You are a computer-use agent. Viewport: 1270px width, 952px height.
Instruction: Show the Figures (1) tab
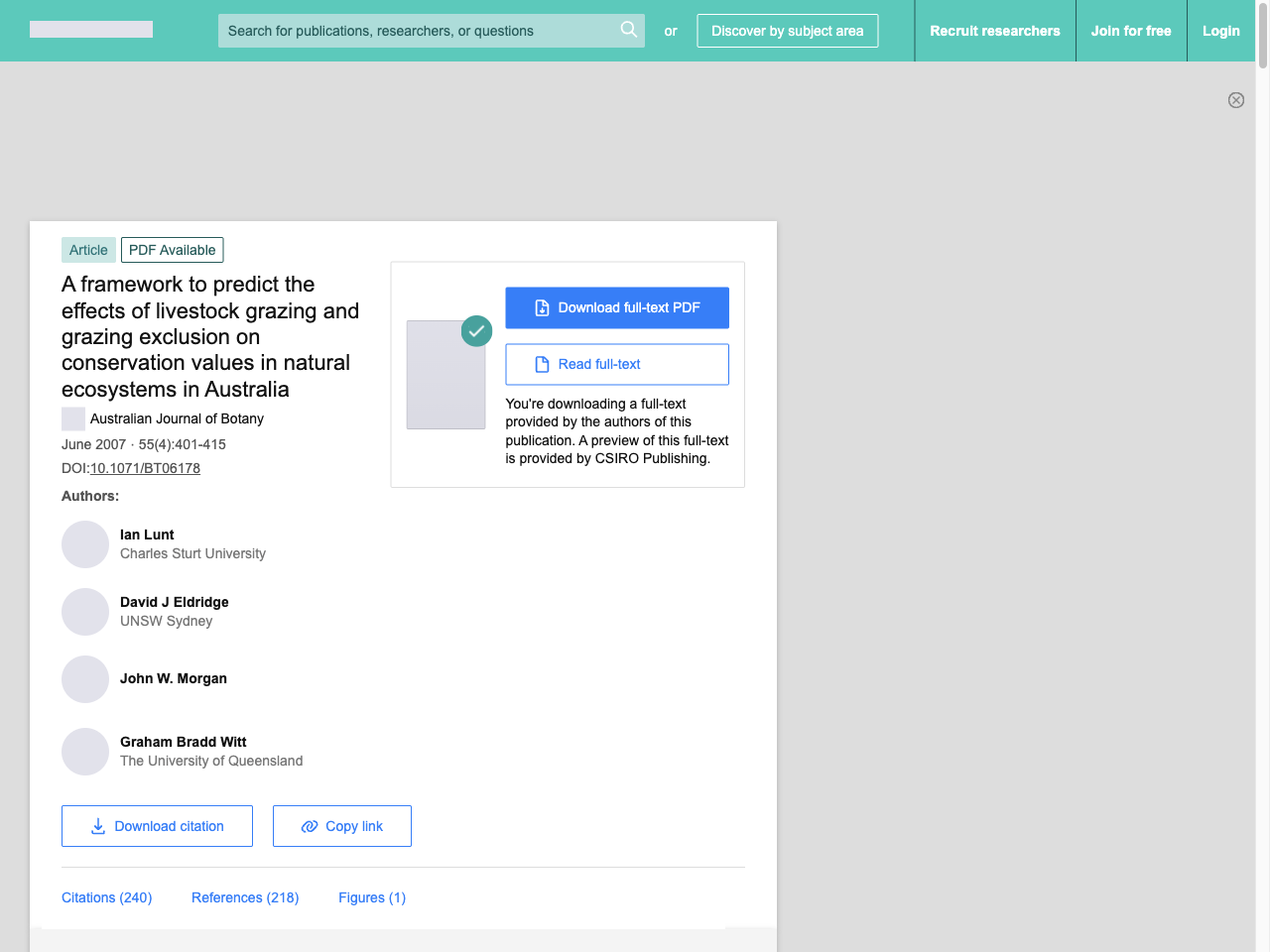(372, 897)
